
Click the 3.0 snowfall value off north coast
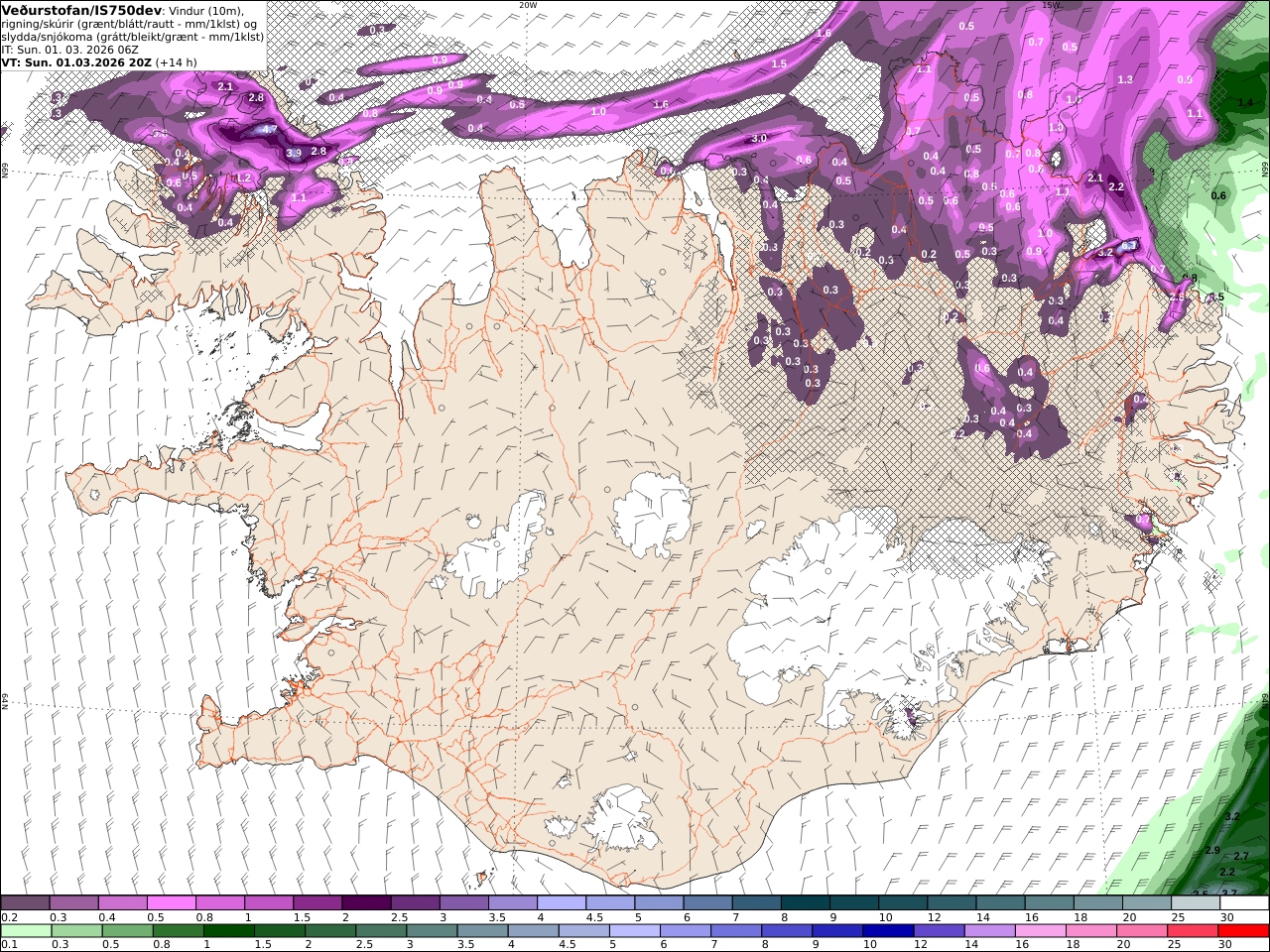[x=759, y=138]
